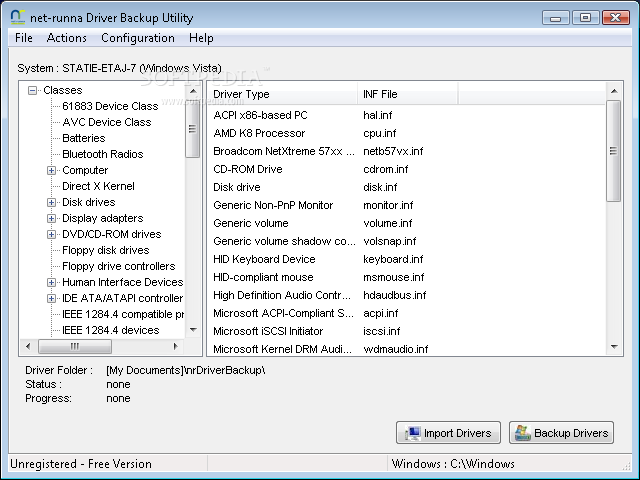Screen dimensions: 640x480
Task: Select HID-compliant mouse row
Action: [x=407, y=277]
